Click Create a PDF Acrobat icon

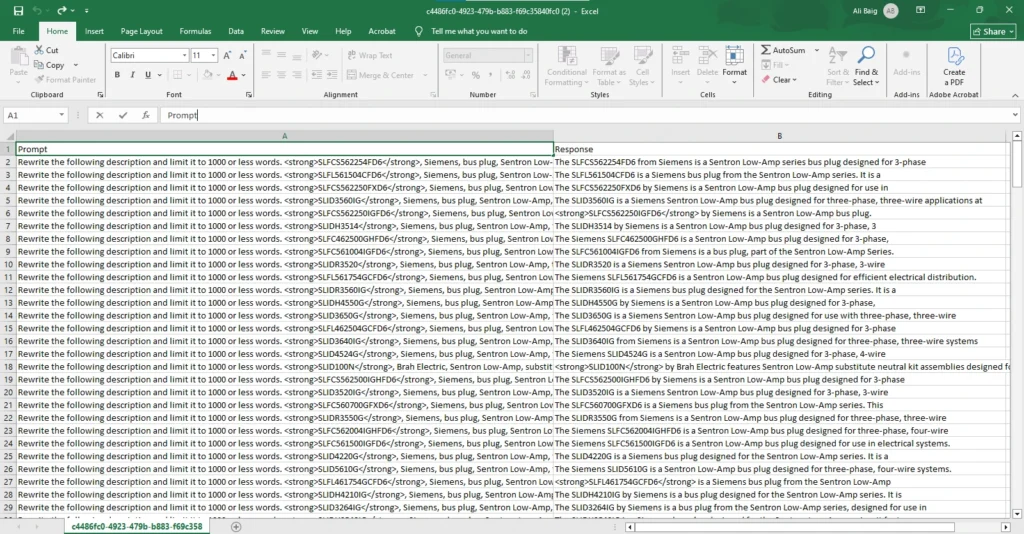[954, 65]
